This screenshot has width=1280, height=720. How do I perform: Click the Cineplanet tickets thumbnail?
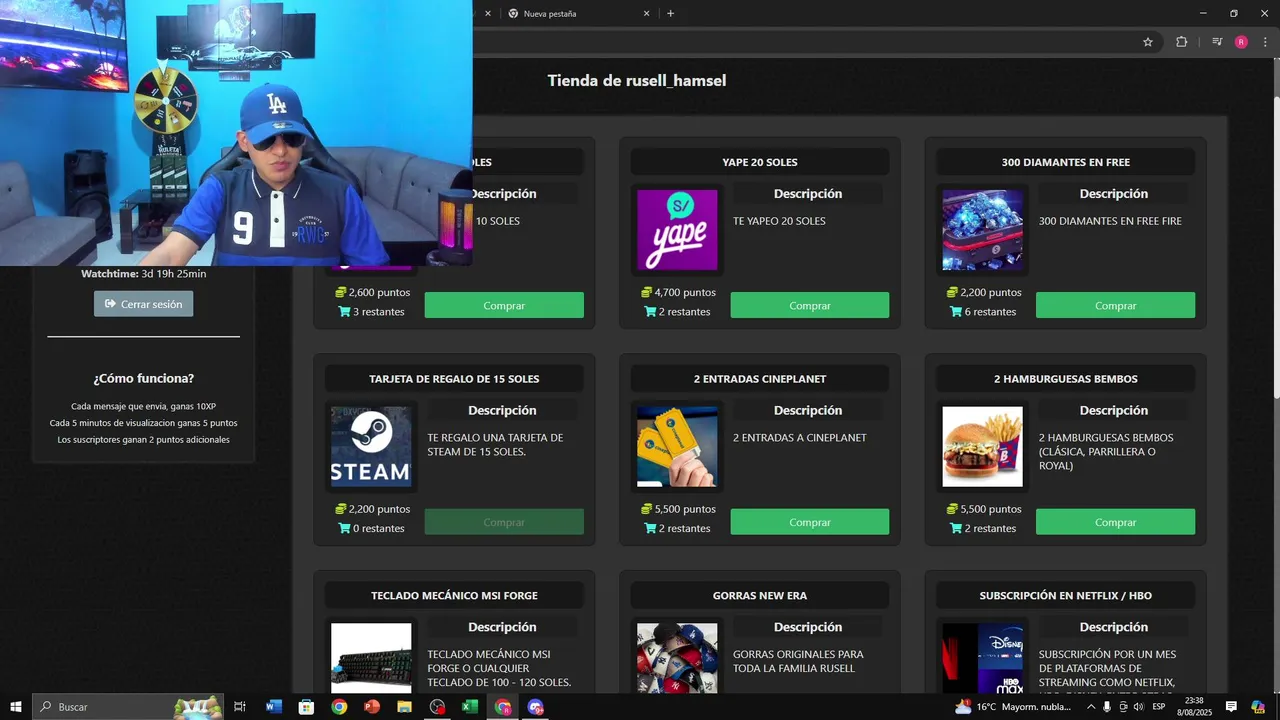coord(677,446)
